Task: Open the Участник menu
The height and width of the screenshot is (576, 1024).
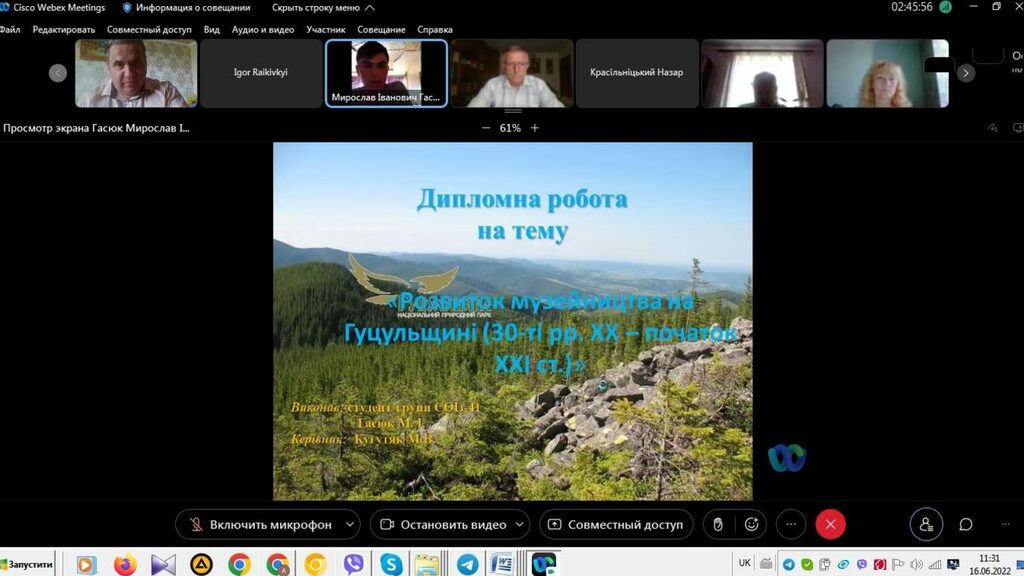Action: (x=326, y=30)
